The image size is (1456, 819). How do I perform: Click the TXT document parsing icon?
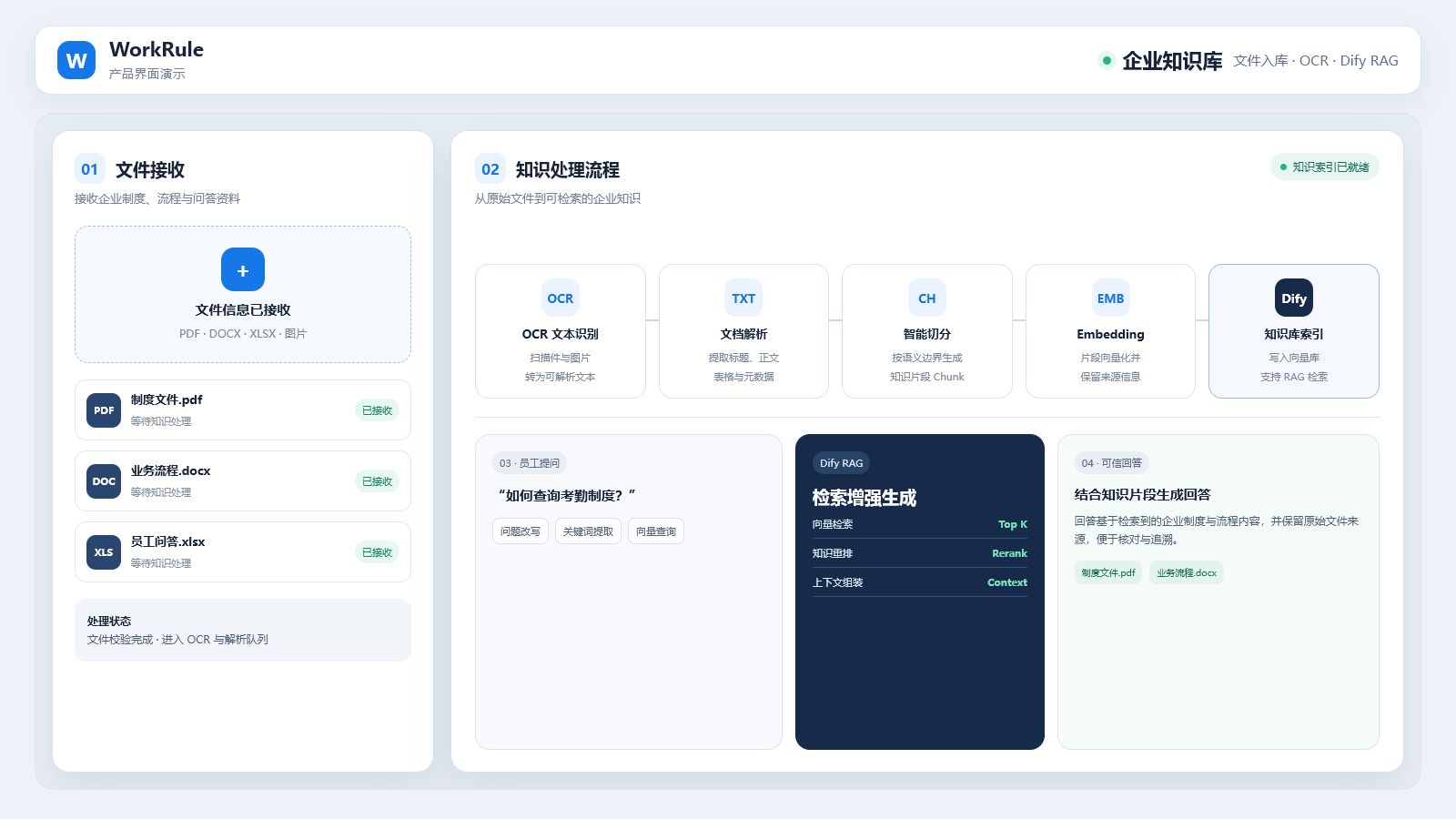pyautogui.click(x=743, y=298)
